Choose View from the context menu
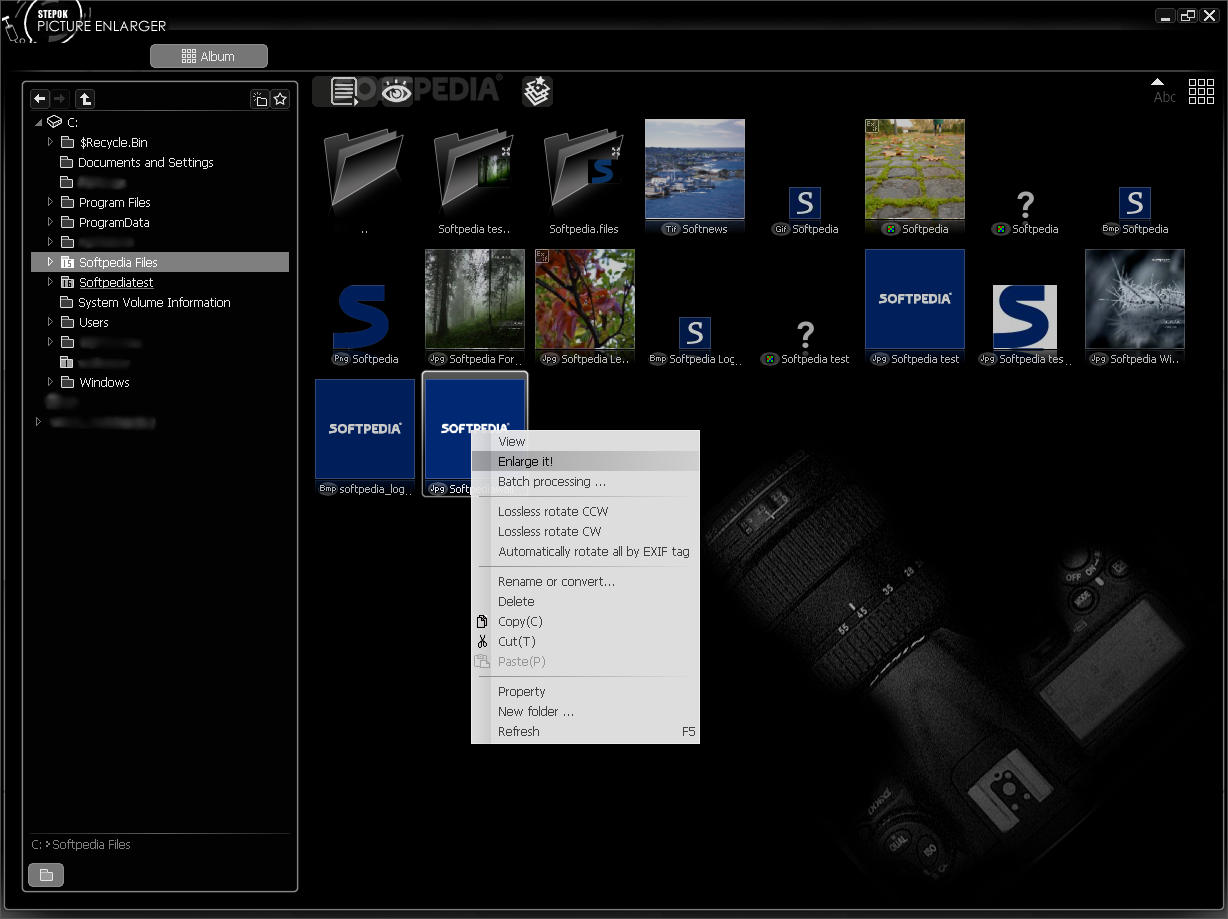This screenshot has width=1228, height=919. click(x=585, y=441)
